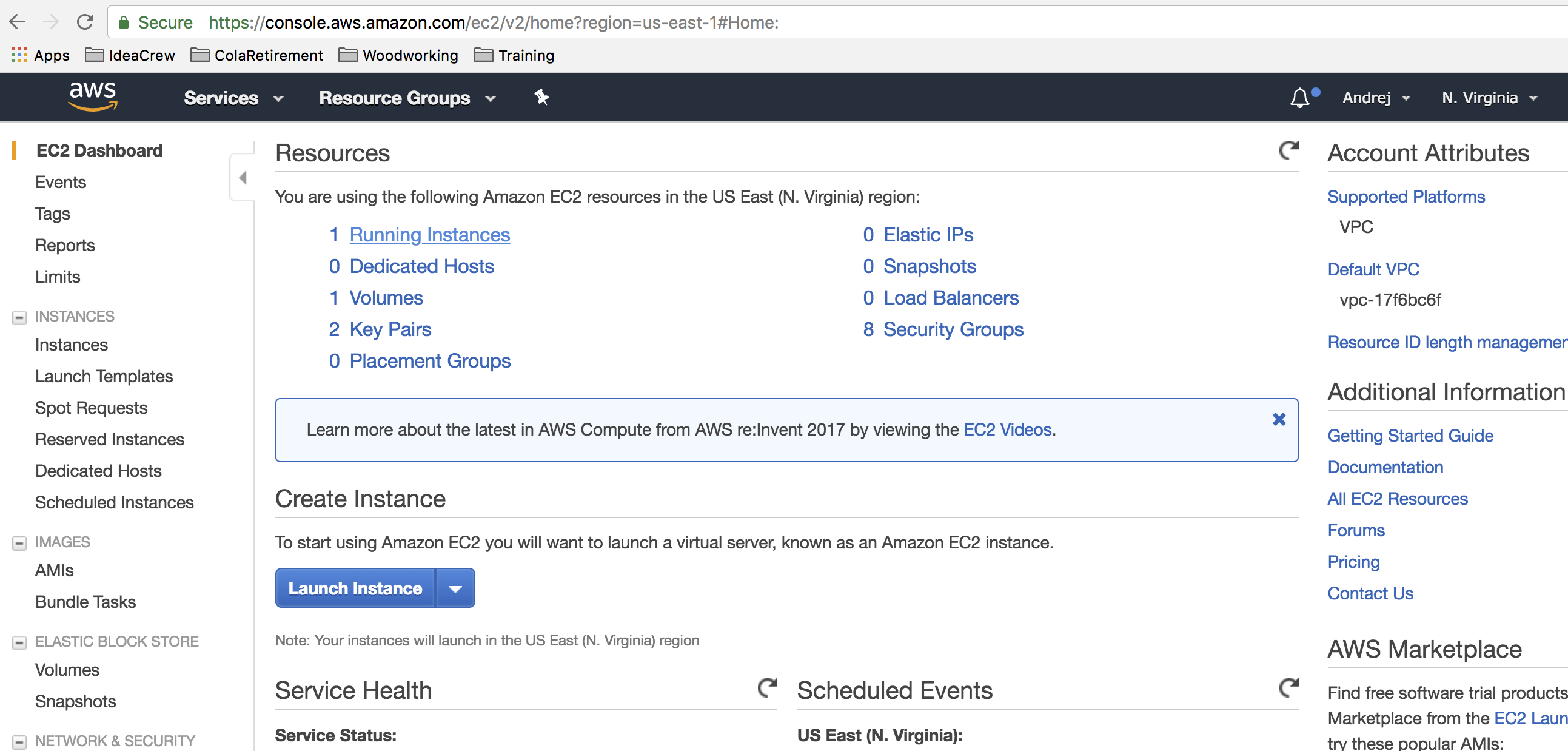The height and width of the screenshot is (751, 1568).
Task: Click the browser address bar URL
Action: [x=493, y=22]
